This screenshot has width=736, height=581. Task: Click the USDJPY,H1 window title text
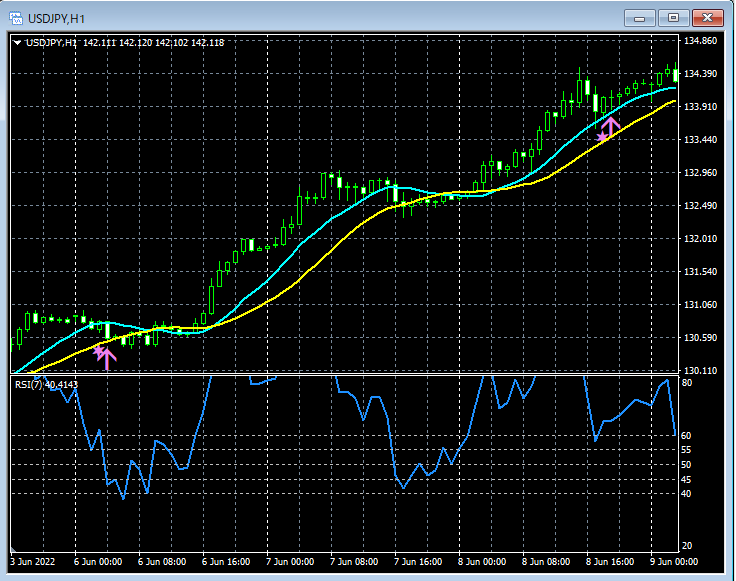(56, 19)
